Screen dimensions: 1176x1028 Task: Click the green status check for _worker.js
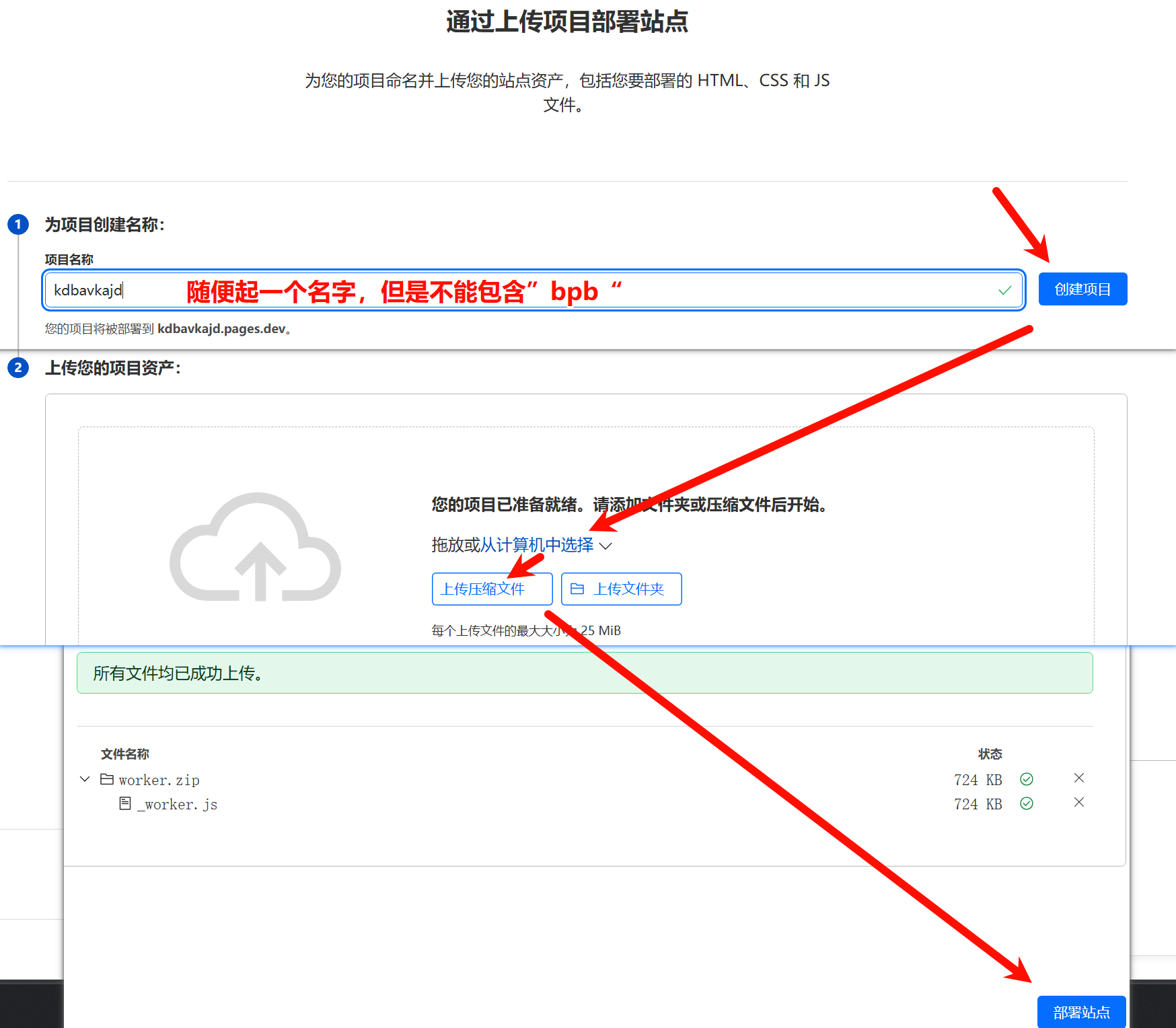pos(1026,803)
